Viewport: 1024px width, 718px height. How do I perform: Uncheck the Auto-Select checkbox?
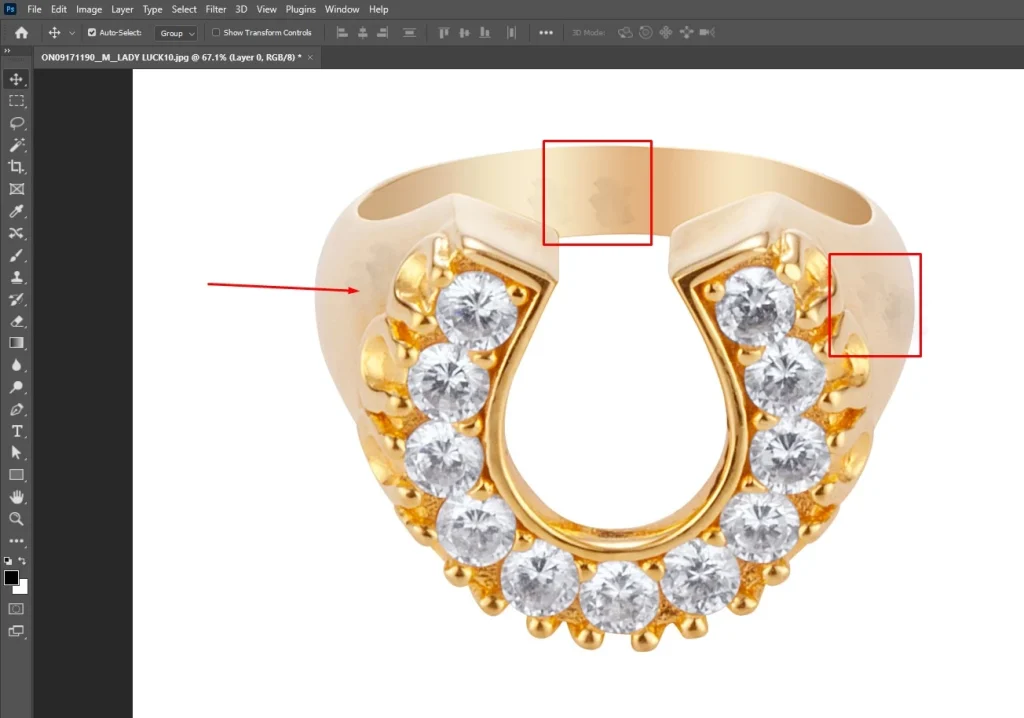[92, 33]
